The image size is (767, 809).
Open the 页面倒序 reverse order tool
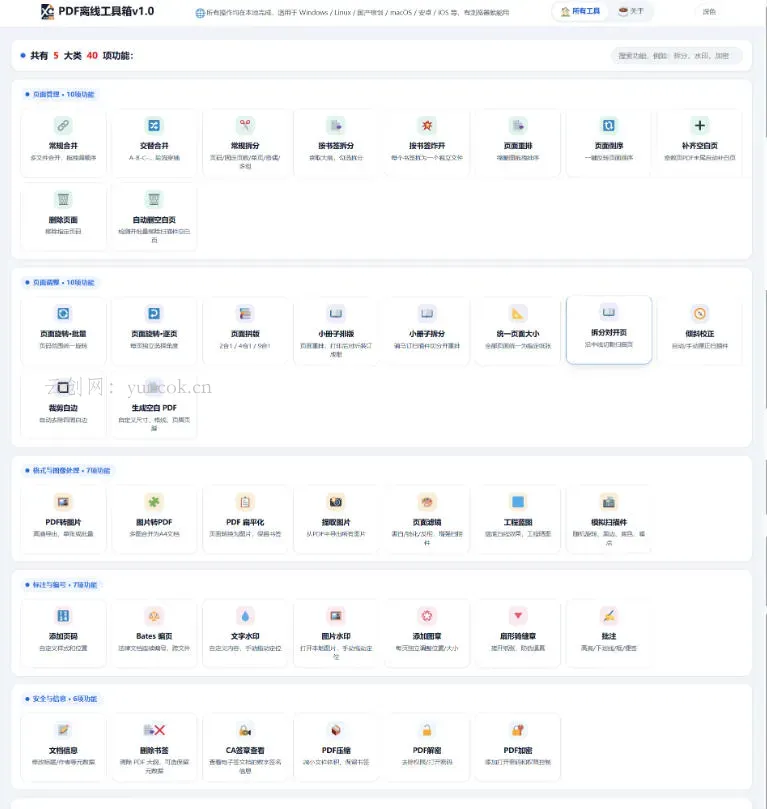tap(609, 143)
